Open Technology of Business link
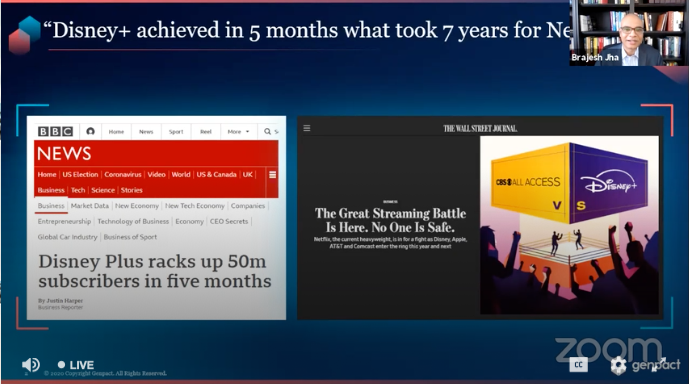The height and width of the screenshot is (384, 689). (x=133, y=221)
